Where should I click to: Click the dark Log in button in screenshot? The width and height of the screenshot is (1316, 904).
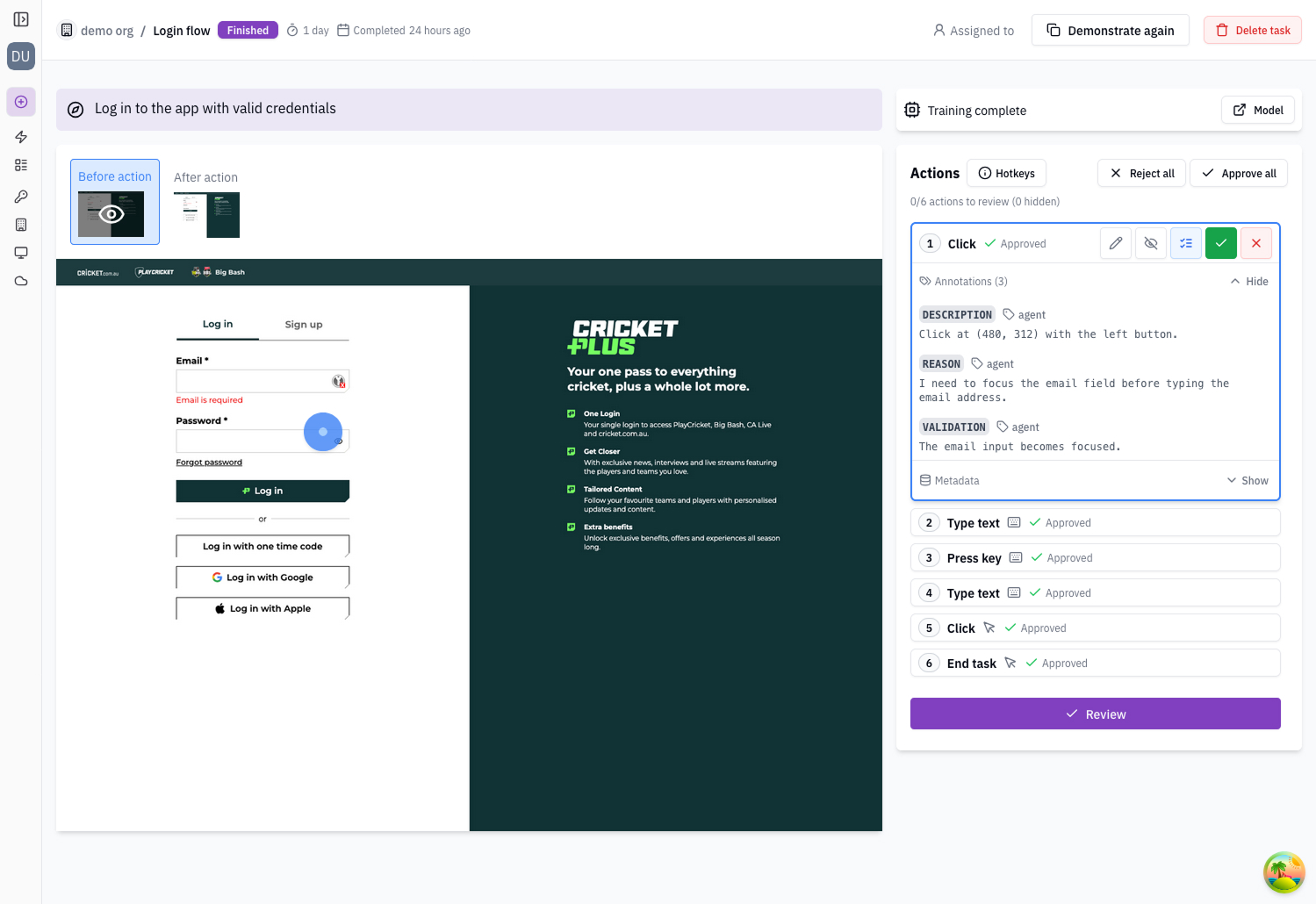click(x=262, y=491)
